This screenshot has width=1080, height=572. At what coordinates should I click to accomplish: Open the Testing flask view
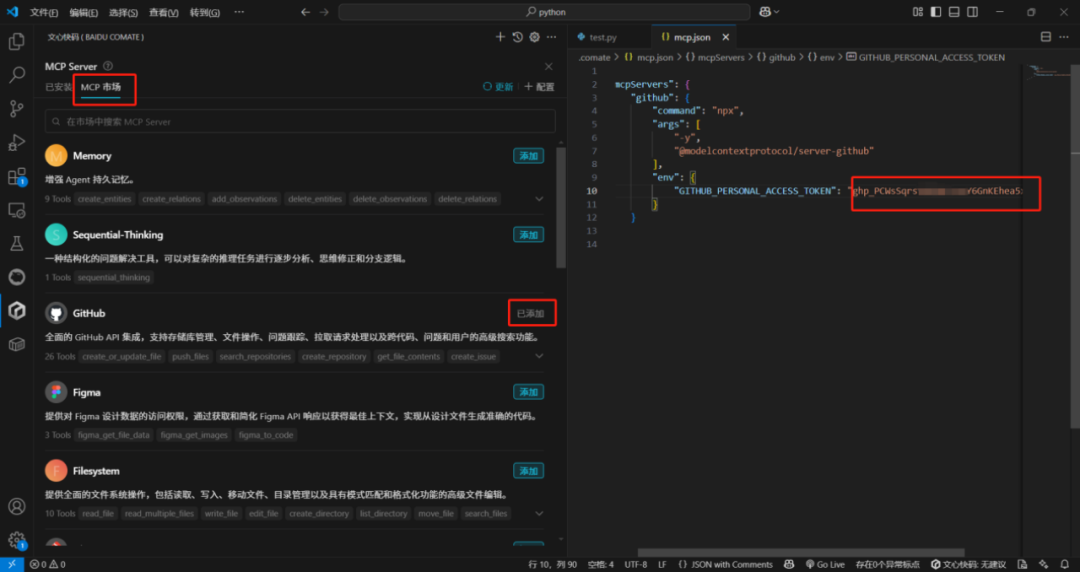pyautogui.click(x=17, y=243)
